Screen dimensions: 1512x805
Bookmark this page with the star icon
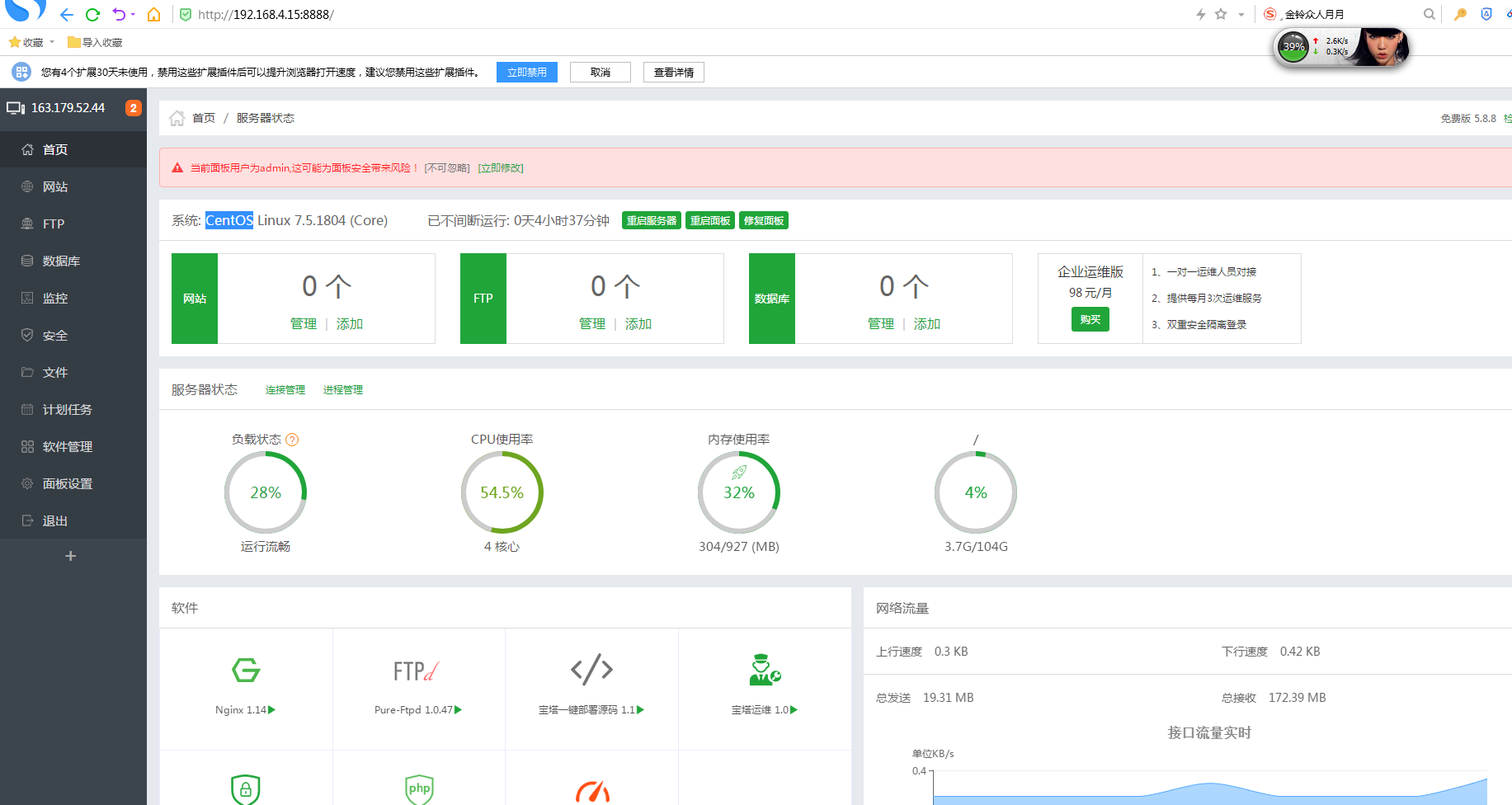coord(1221,14)
